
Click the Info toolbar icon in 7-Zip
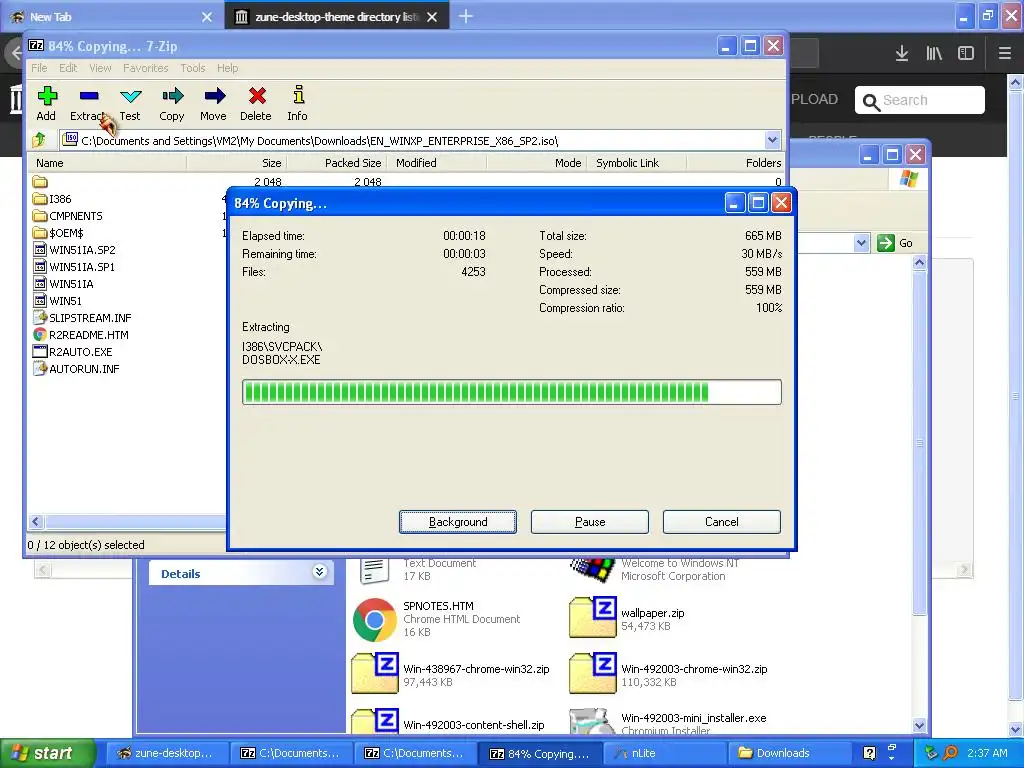point(298,103)
